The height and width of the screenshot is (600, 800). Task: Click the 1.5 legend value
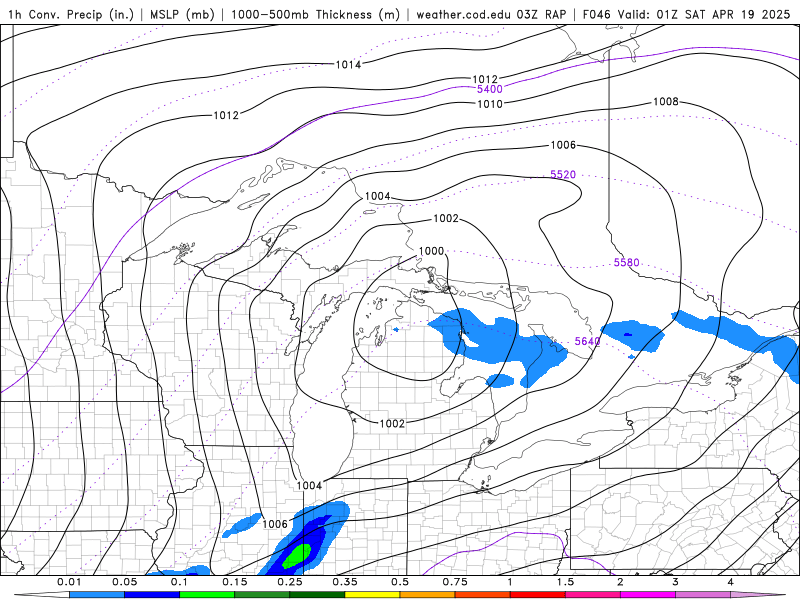tap(565, 582)
